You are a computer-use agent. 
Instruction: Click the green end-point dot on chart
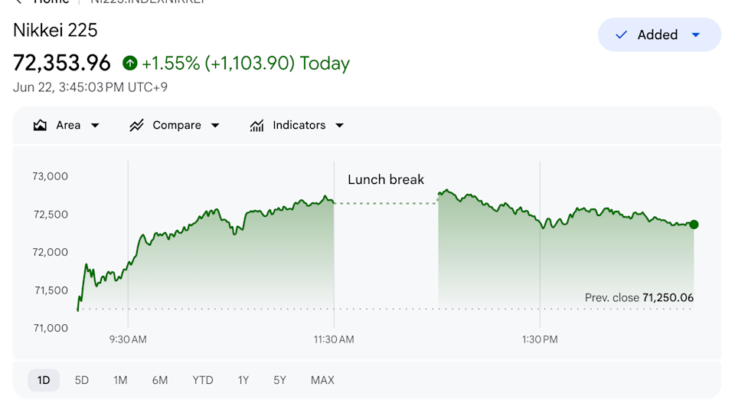[694, 225]
